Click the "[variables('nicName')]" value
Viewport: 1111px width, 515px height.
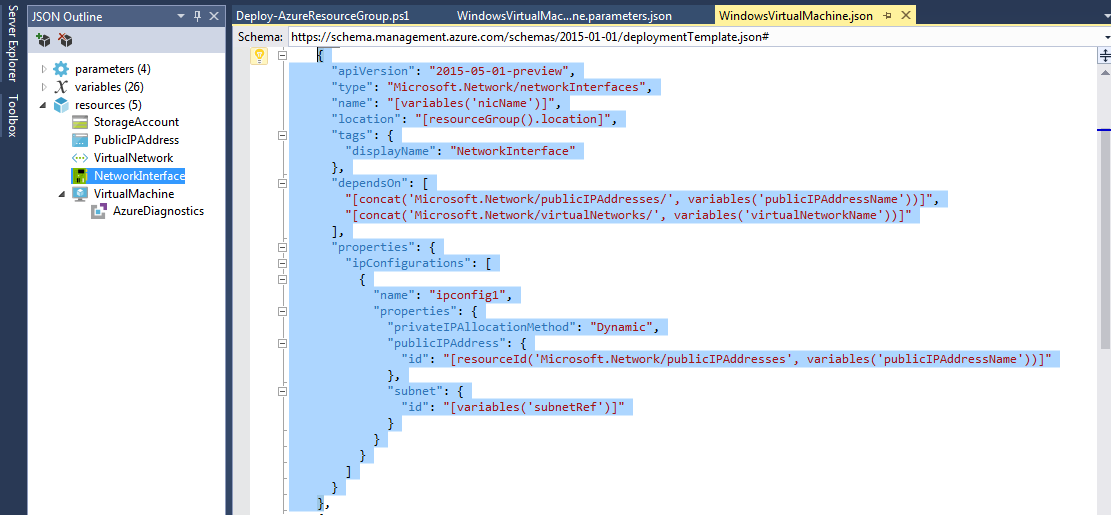click(x=470, y=103)
